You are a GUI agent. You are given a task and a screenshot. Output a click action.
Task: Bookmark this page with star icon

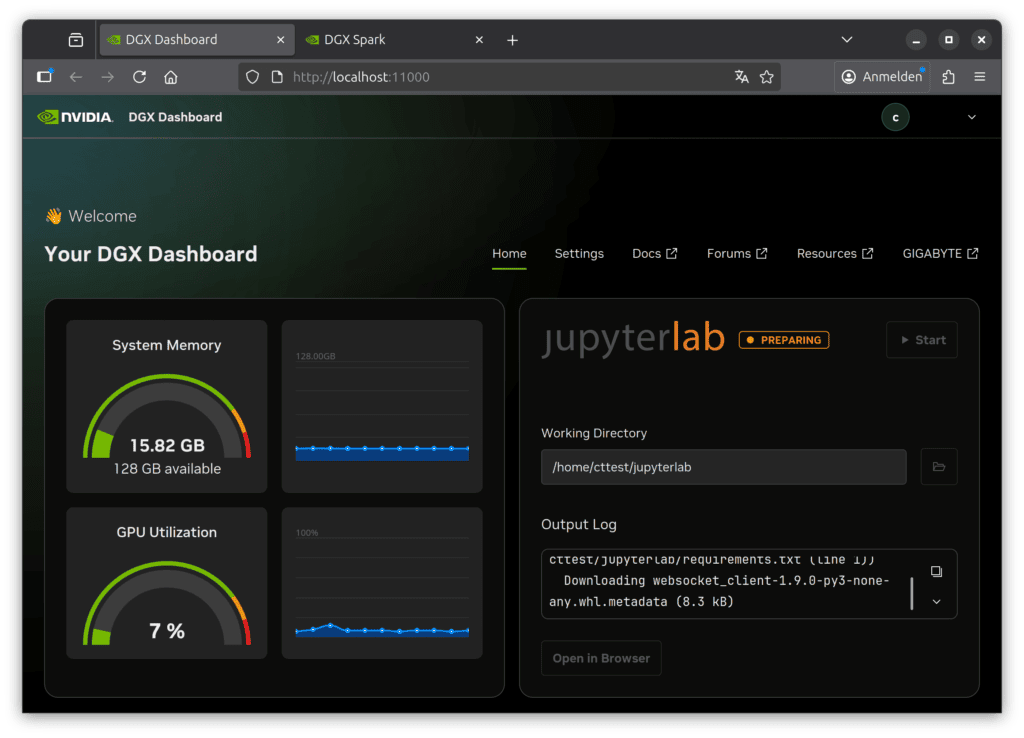[767, 77]
